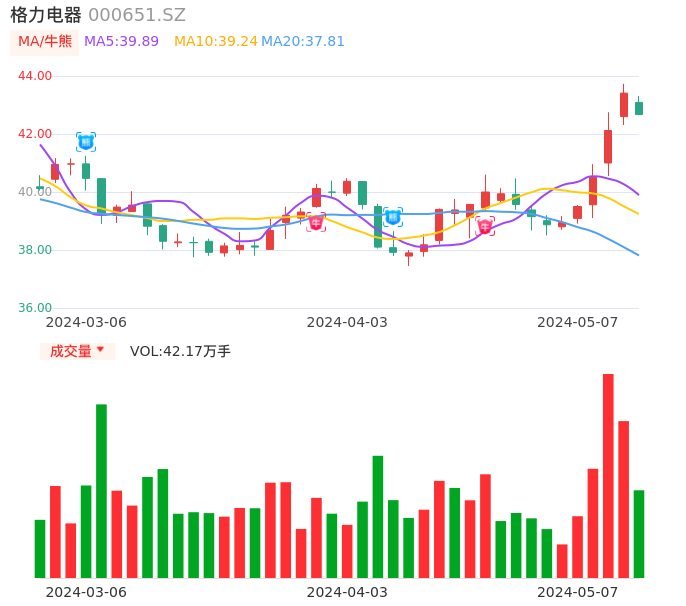The height and width of the screenshot is (606, 686).
Task: Select the MA5:39.89 legend label
Action: [x=121, y=42]
